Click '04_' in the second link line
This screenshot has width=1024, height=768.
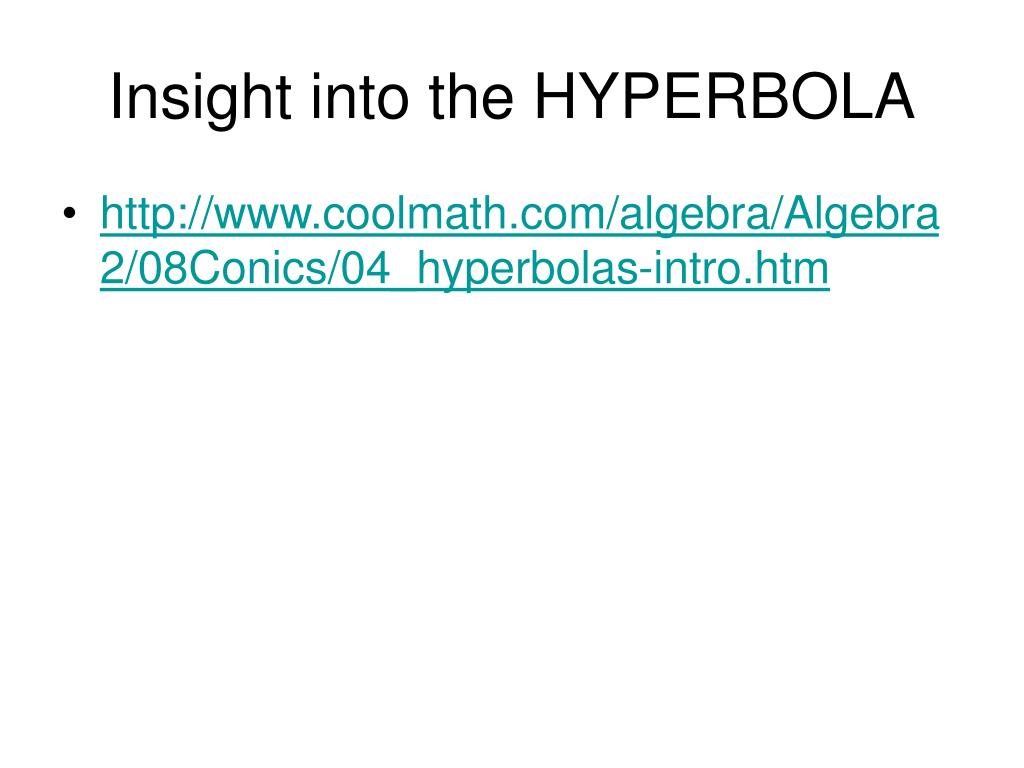[x=377, y=270]
